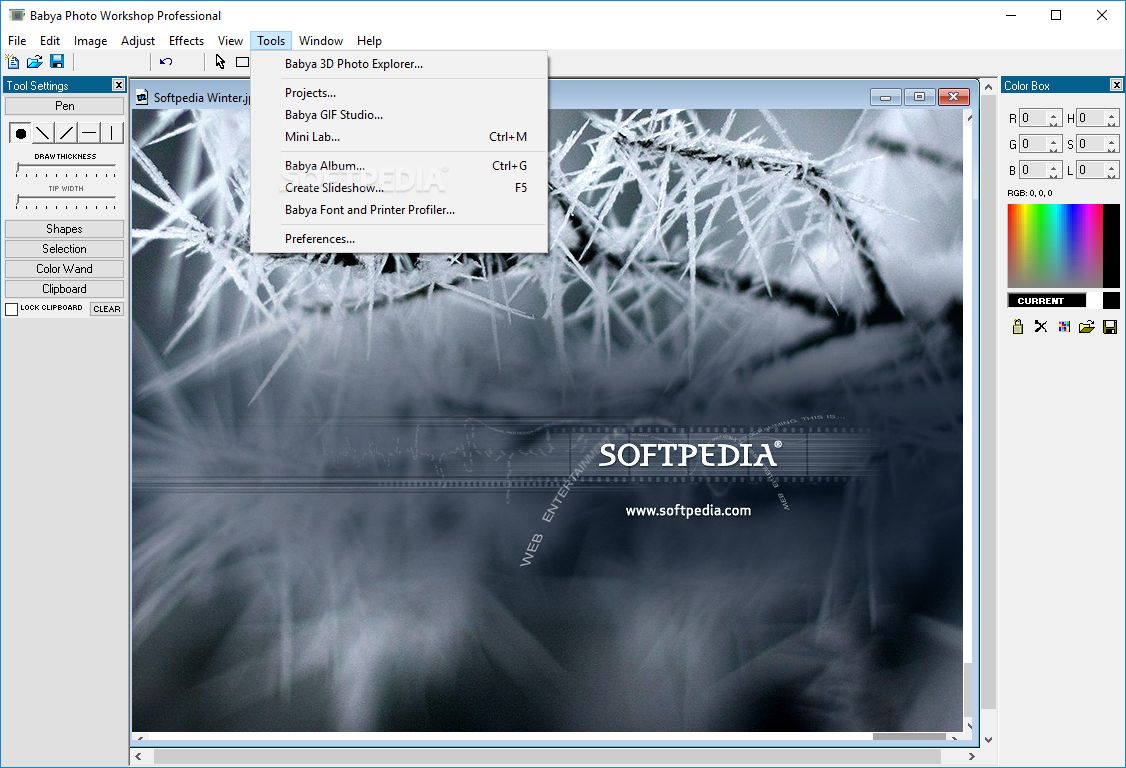
Task: Click the Save floppy disk toolbar icon
Action: 57,62
